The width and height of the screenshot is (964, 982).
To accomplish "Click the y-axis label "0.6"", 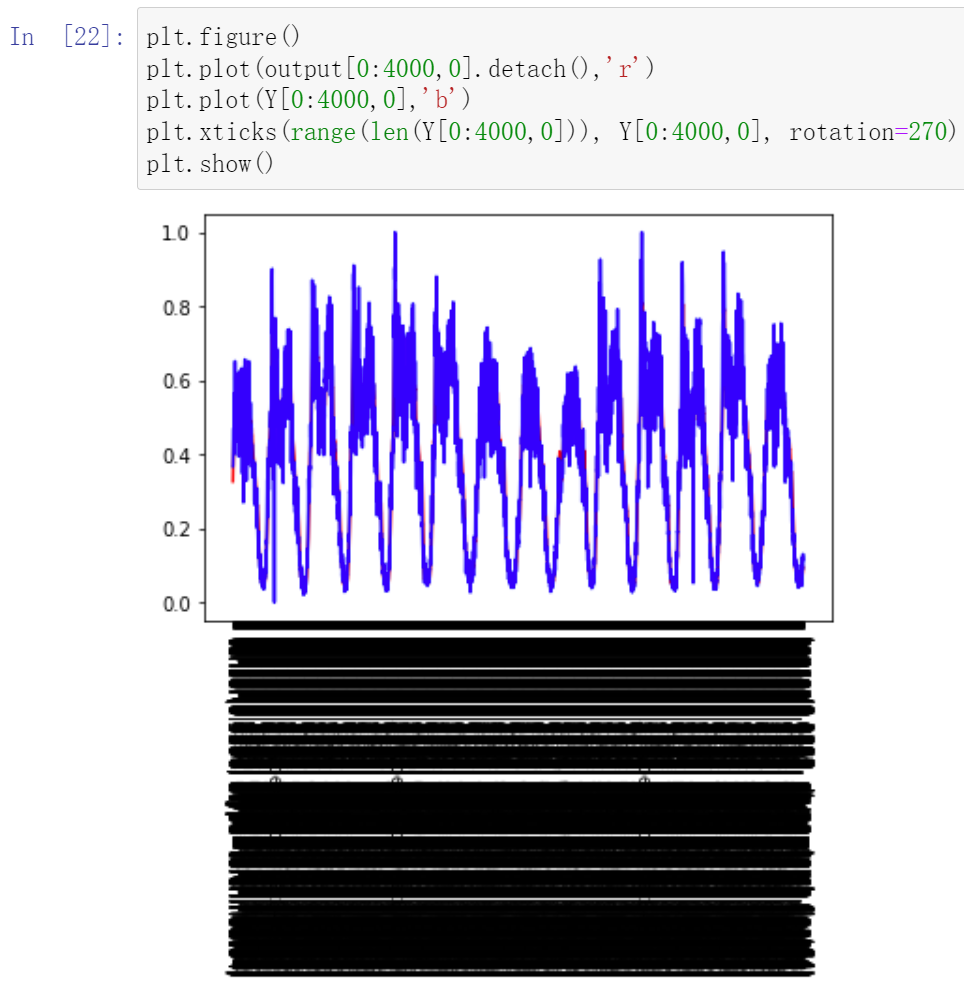I will pyautogui.click(x=175, y=380).
